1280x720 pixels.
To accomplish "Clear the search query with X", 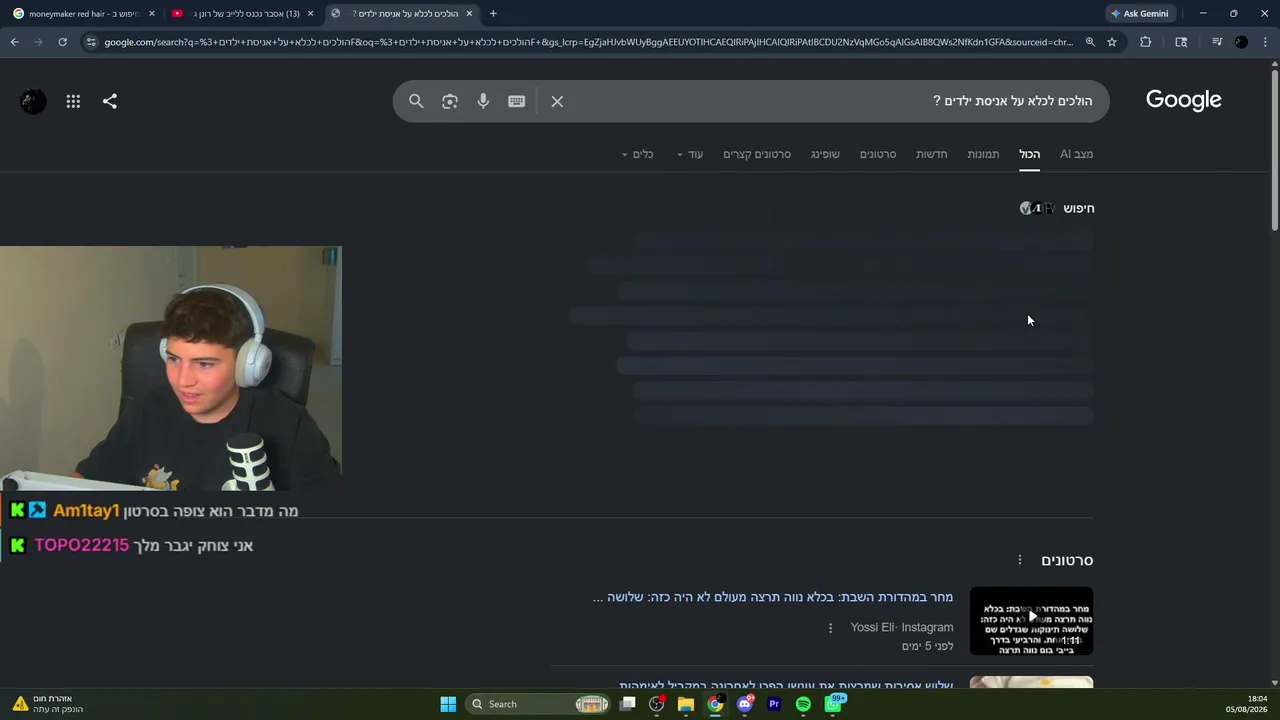I will coord(557,101).
